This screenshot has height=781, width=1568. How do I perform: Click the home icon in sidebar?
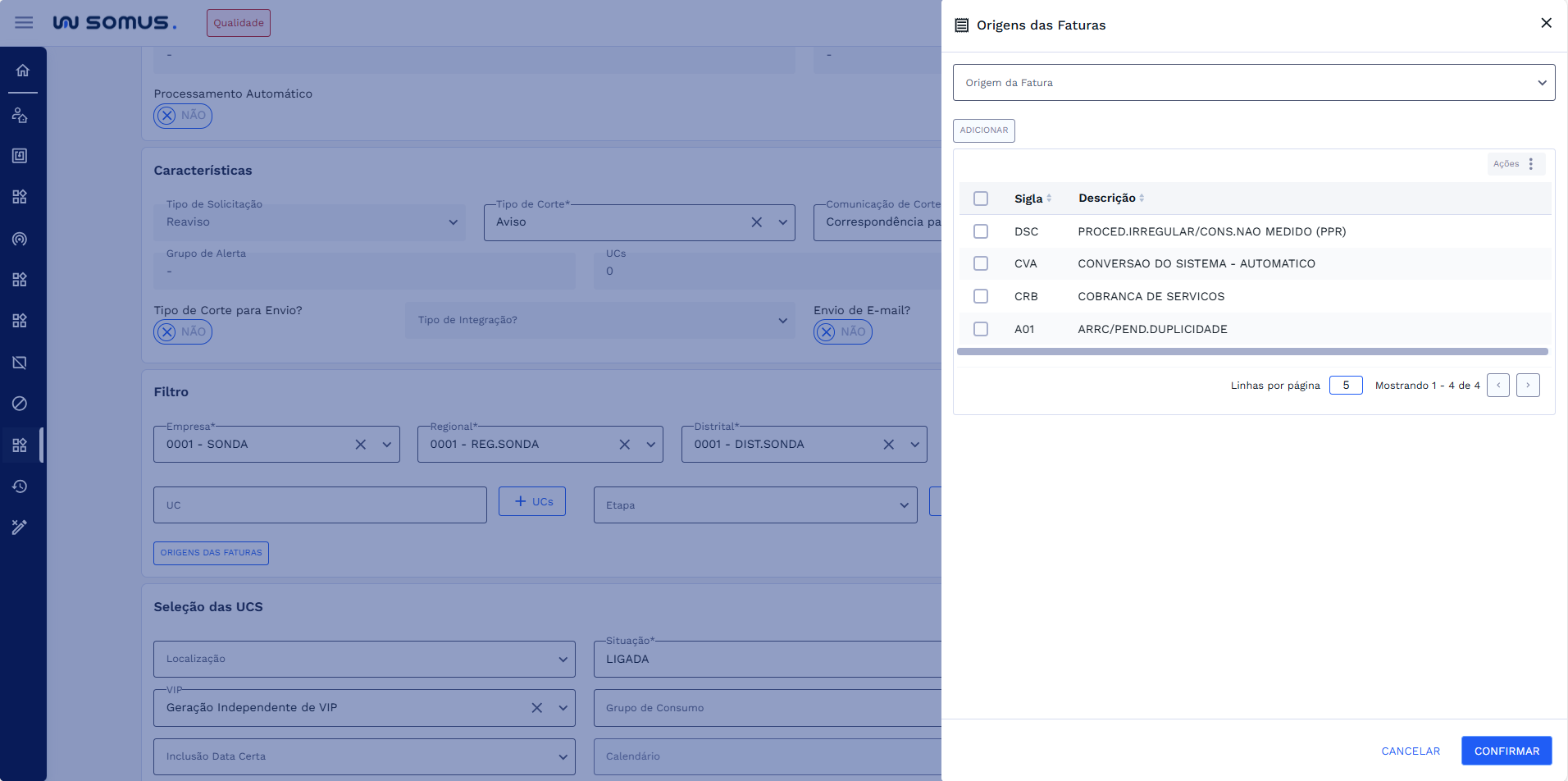pyautogui.click(x=22, y=71)
